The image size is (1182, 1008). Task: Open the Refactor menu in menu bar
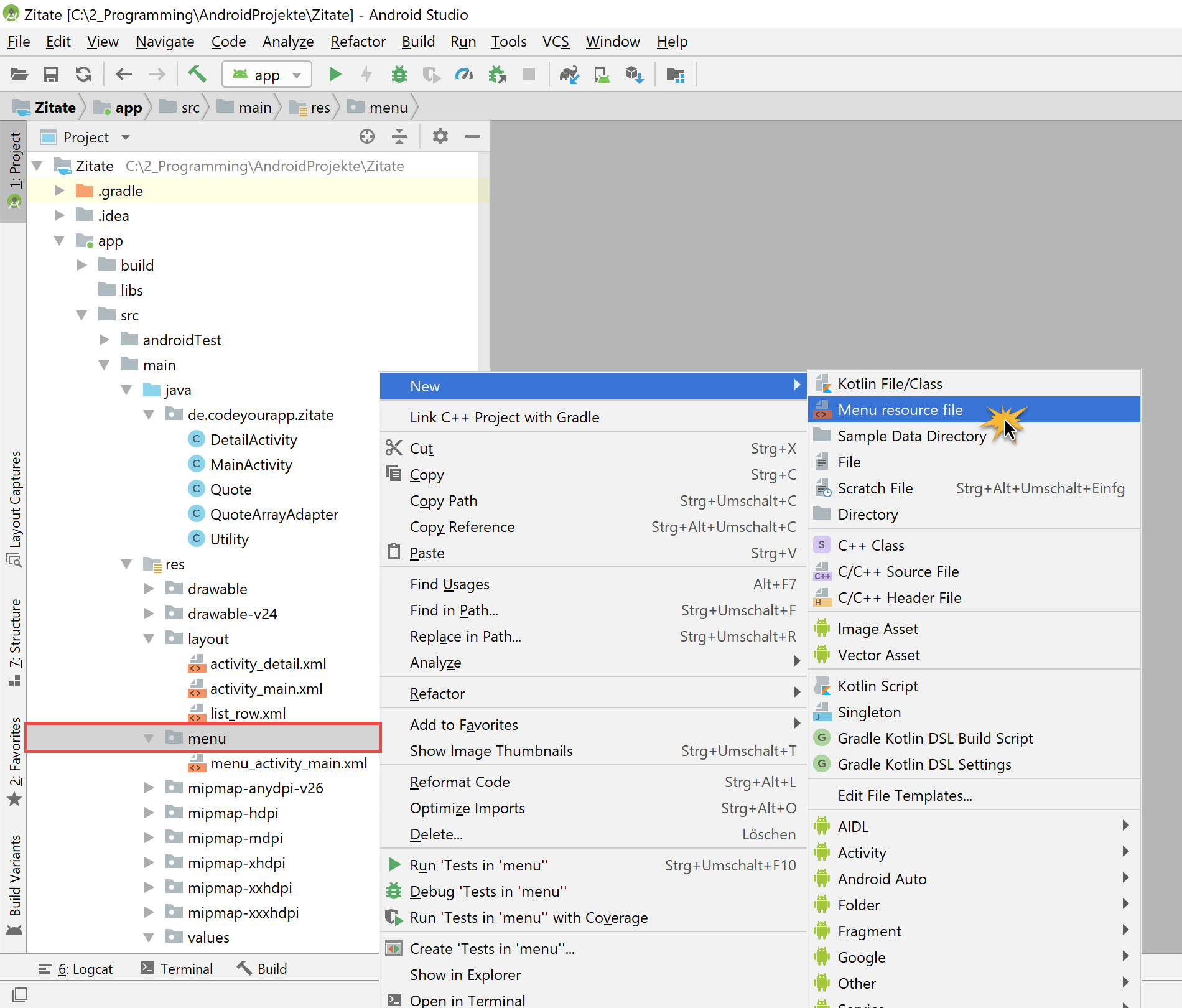coord(358,42)
